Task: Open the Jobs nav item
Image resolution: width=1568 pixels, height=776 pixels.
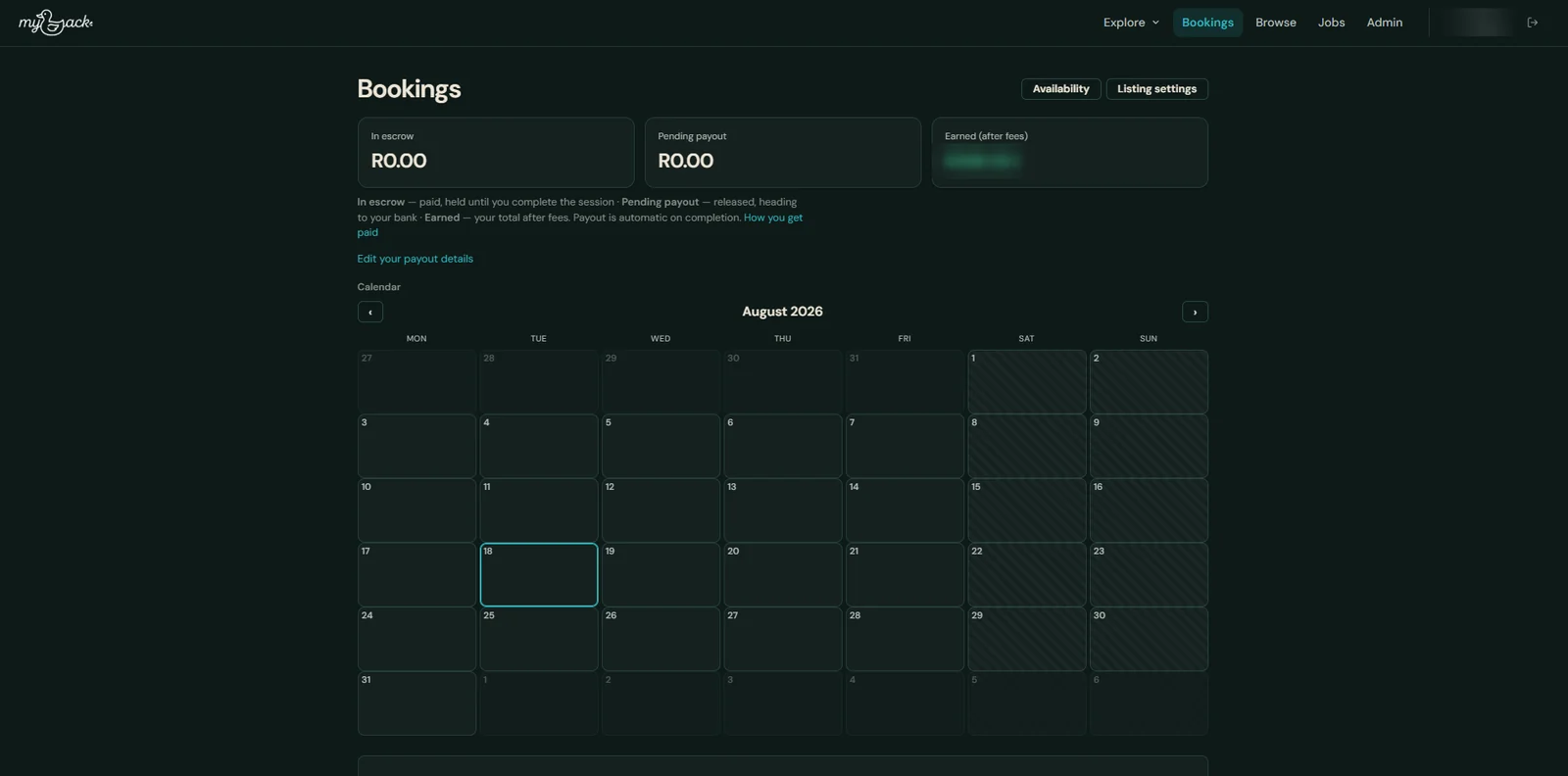Action: click(x=1331, y=23)
